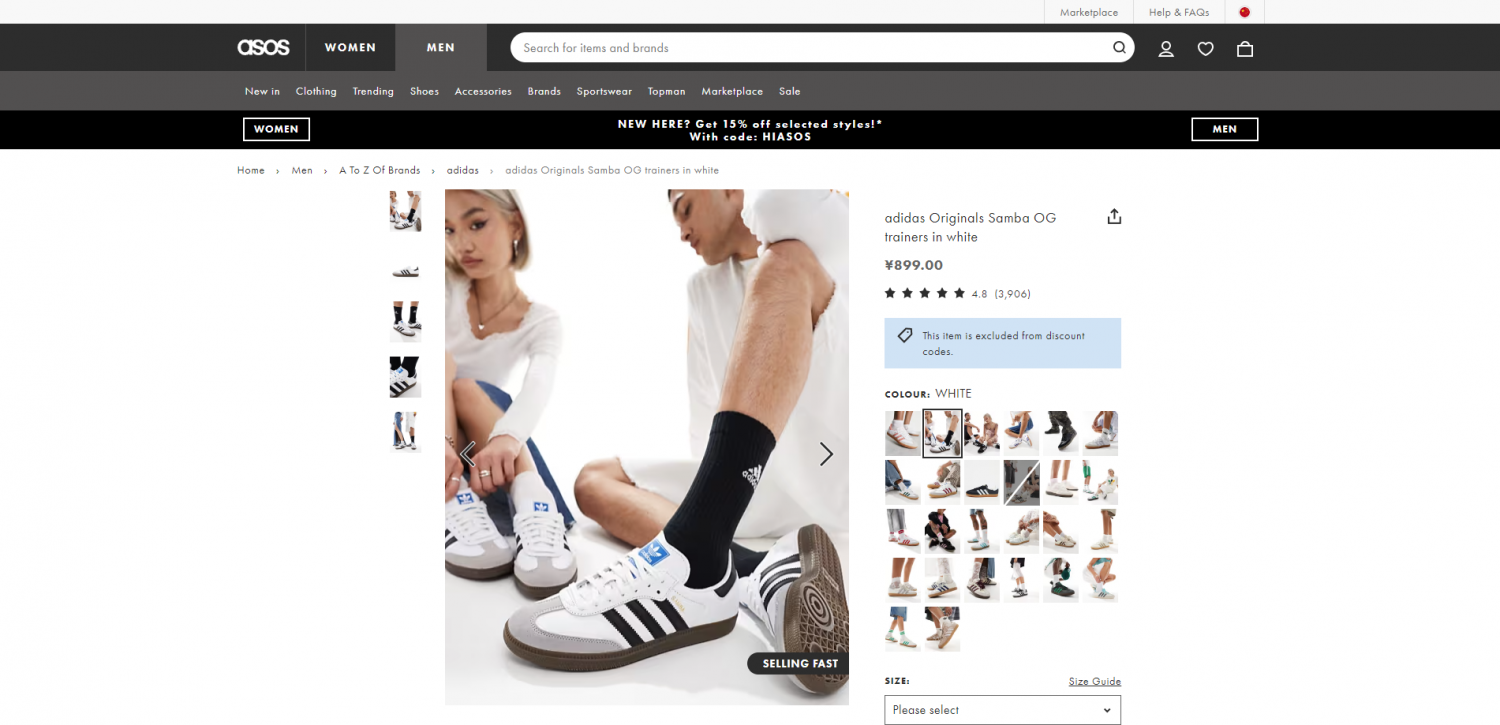Click the promo text with code HIASOS
The width and height of the screenshot is (1500, 725).
[750, 130]
